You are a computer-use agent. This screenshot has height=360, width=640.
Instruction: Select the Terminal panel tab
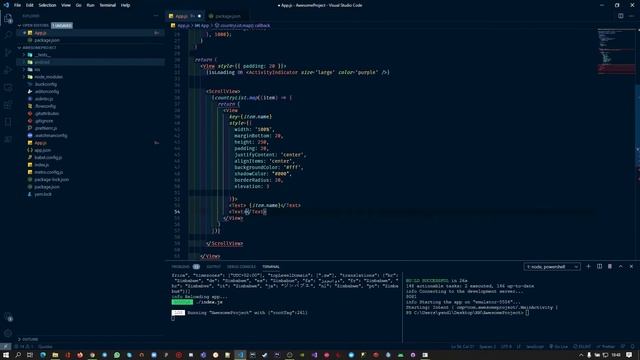coord(271,267)
